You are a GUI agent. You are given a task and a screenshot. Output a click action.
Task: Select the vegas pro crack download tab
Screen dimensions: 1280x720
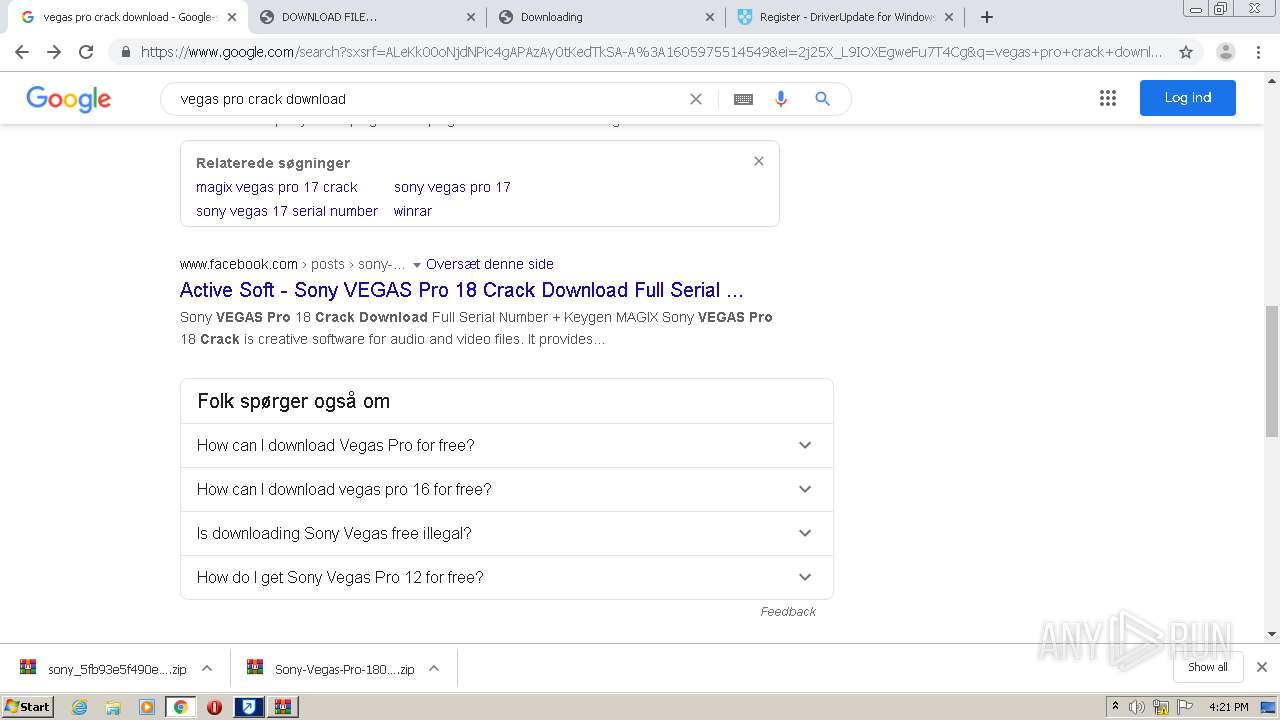pos(128,17)
